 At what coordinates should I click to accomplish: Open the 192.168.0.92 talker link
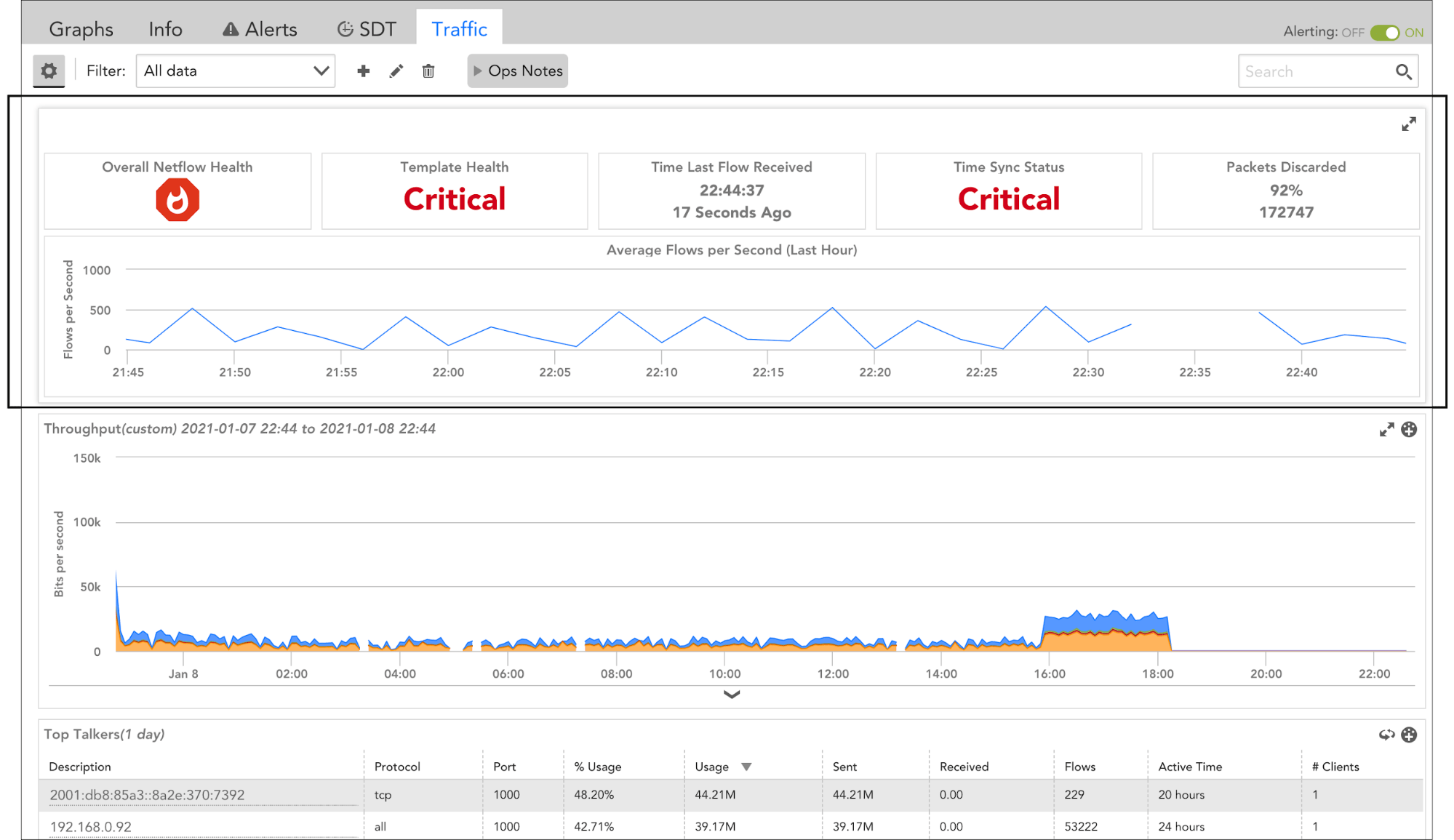pos(91,827)
